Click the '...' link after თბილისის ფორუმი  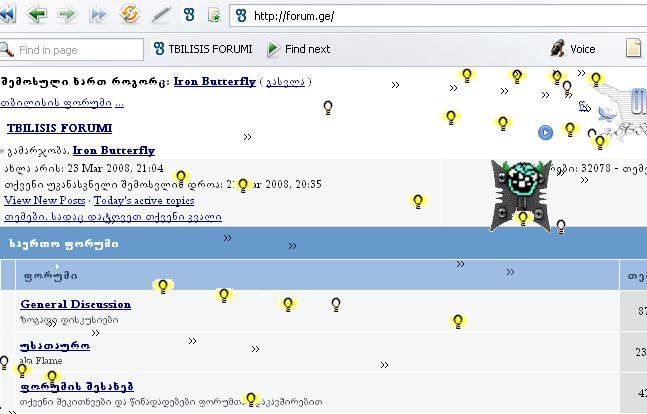(119, 103)
